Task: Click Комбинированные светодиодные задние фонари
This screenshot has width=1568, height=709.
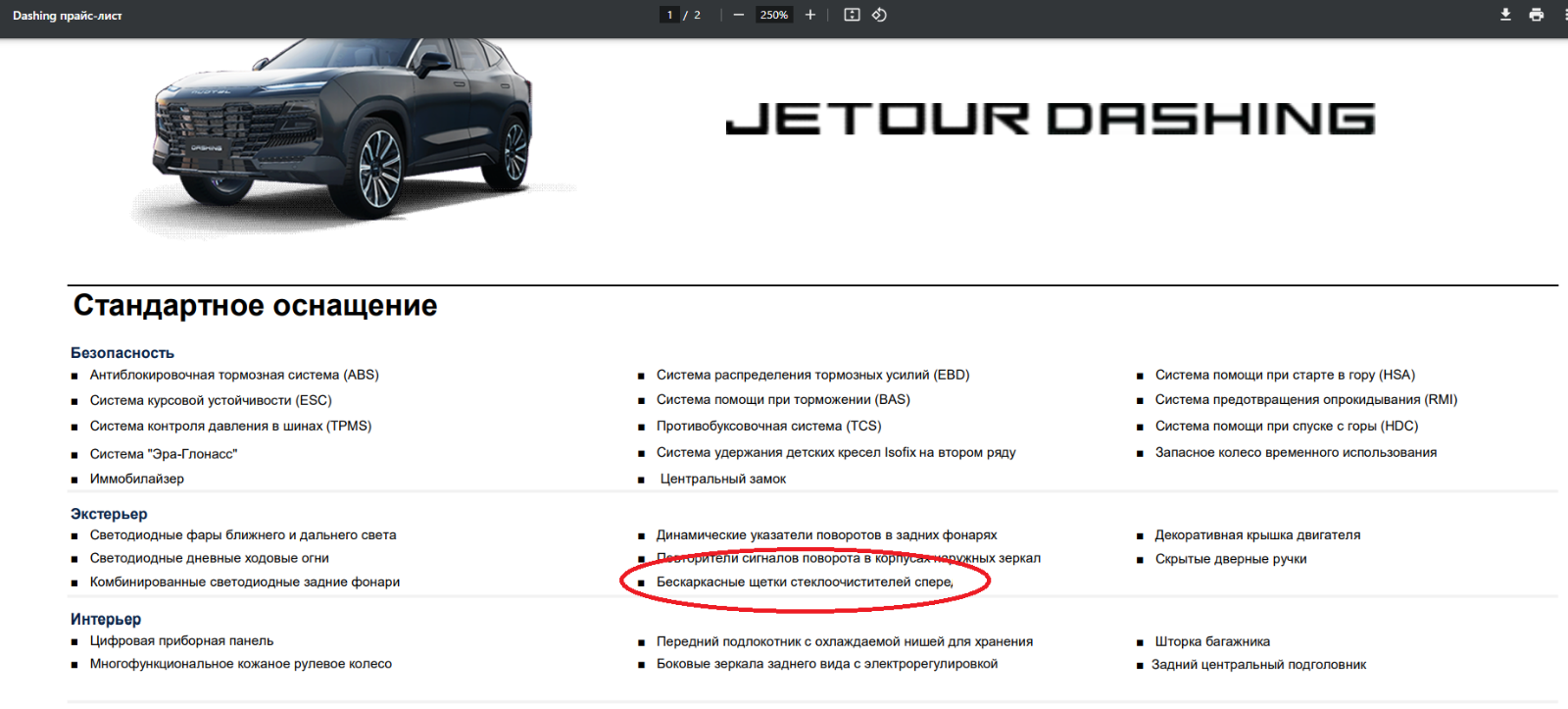Action: pos(245,582)
